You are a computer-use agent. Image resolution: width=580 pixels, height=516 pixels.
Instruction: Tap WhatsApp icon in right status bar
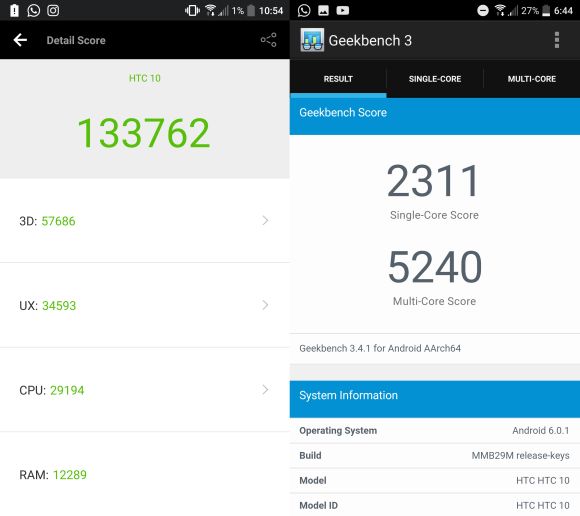tap(304, 10)
